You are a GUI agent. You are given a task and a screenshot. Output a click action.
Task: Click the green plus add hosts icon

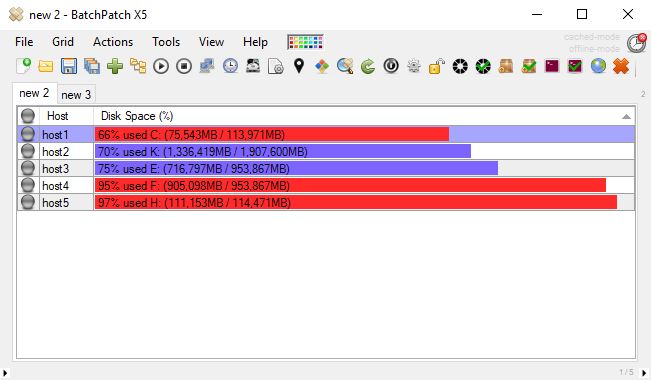point(115,66)
